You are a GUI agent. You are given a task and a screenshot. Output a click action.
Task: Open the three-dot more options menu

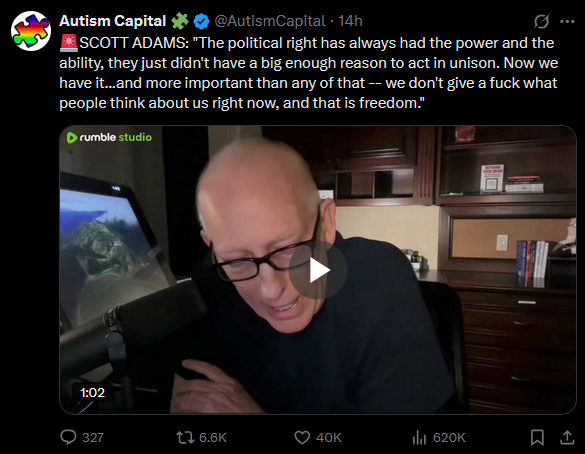[567, 22]
